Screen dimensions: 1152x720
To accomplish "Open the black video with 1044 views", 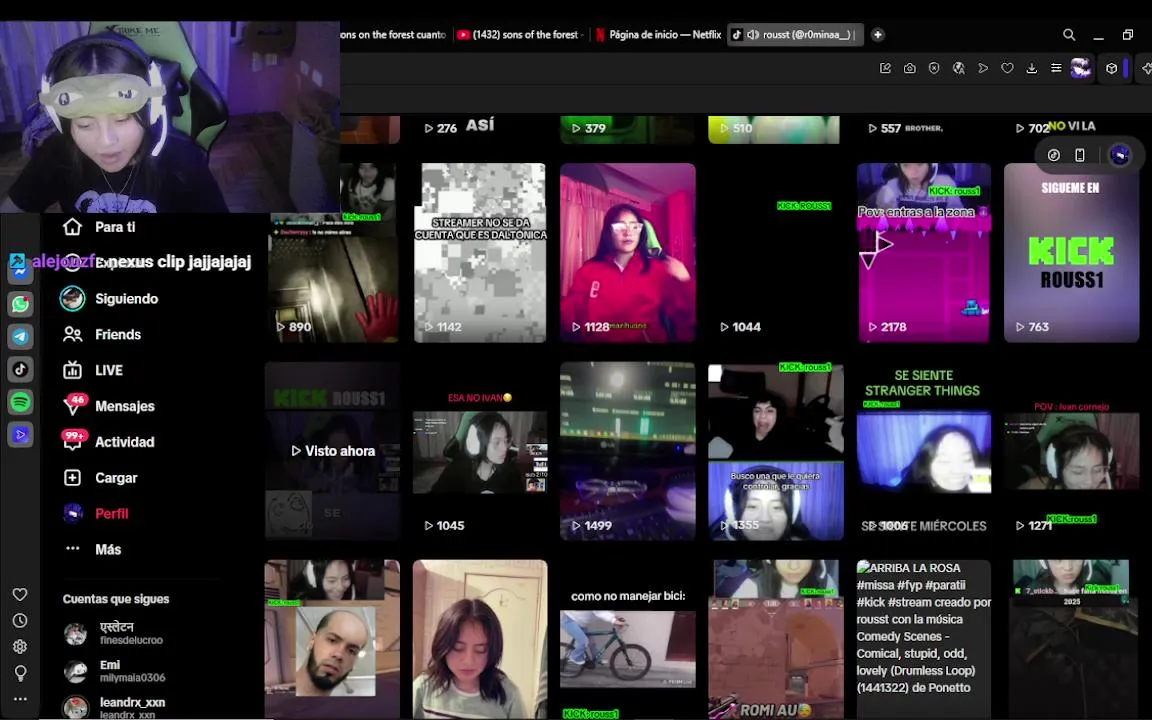I will click(x=775, y=253).
